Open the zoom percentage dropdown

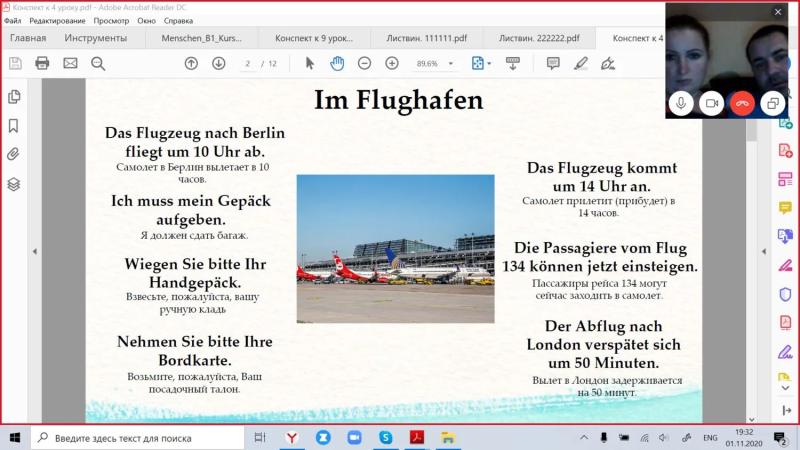[x=451, y=64]
